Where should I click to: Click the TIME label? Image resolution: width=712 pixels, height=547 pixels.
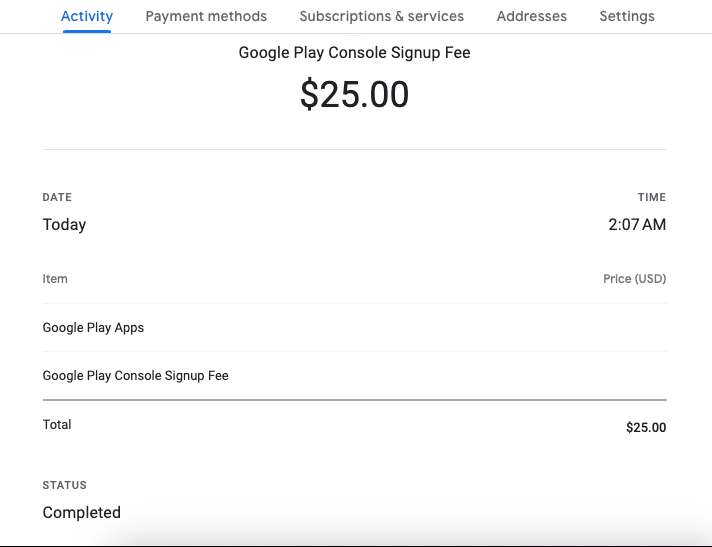coord(651,197)
